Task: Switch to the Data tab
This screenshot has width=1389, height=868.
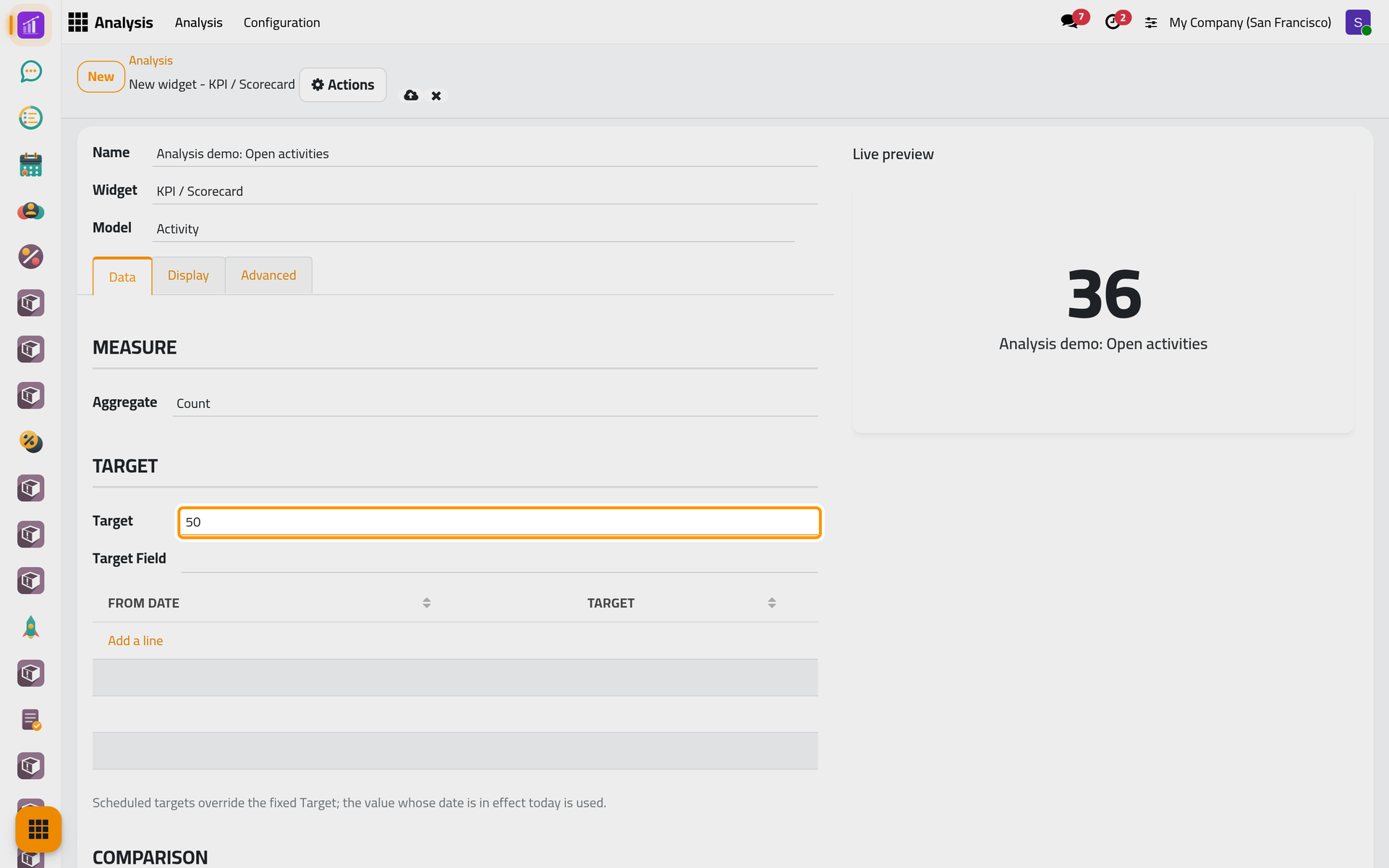Action: pyautogui.click(x=122, y=276)
